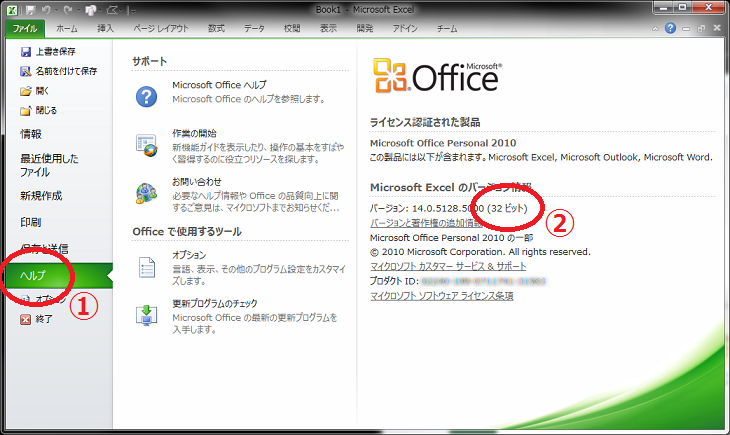Click 終了 to exit Excel
The height and width of the screenshot is (435, 730).
(x=36, y=319)
